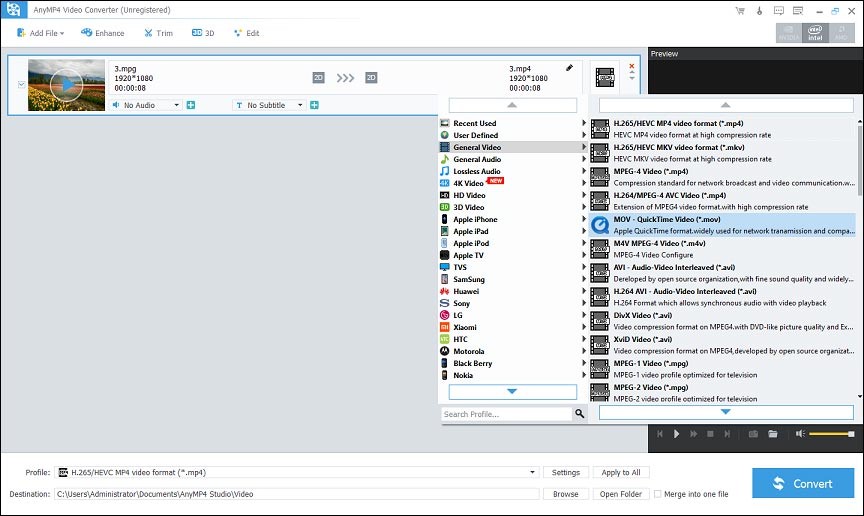864x516 pixels.
Task: Select Sony device category
Action: coord(512,303)
